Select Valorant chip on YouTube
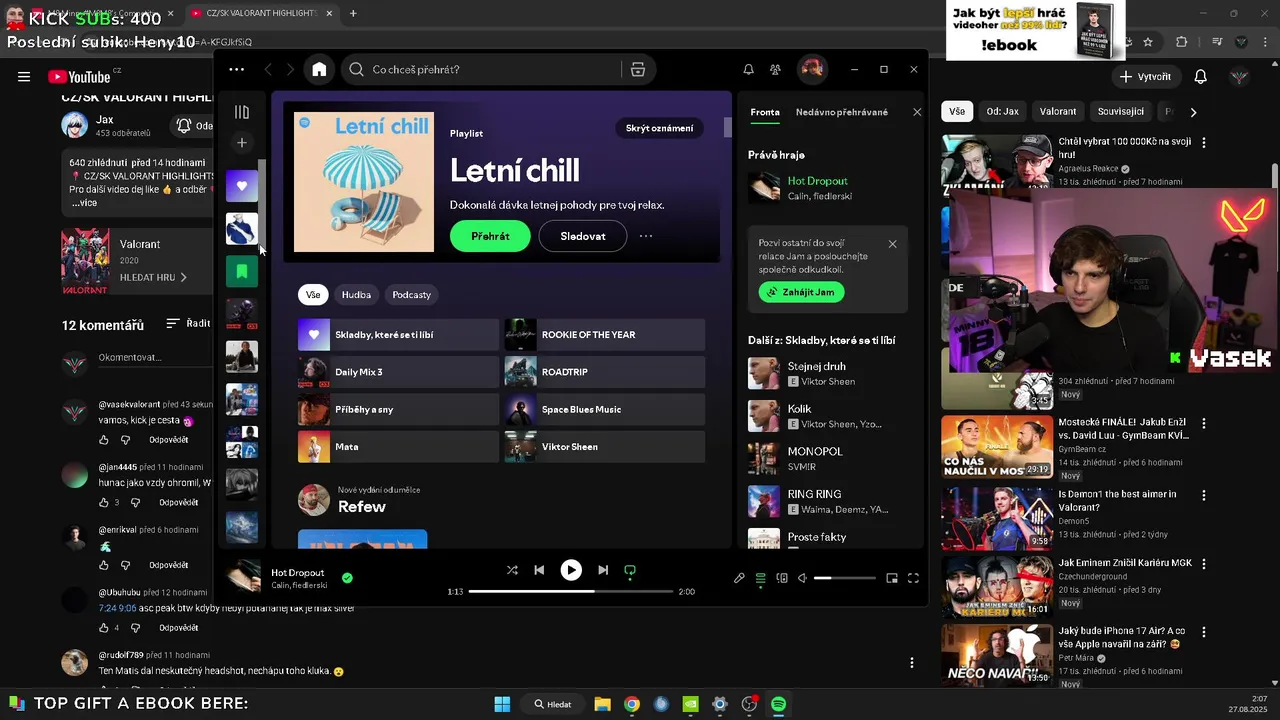The height and width of the screenshot is (720, 1280). click(1058, 112)
